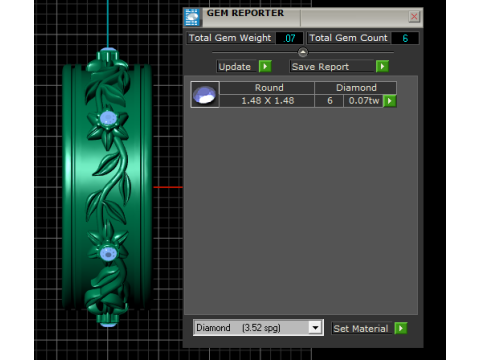This screenshot has width=480, height=360.
Task: Click the Total Gem Weight label
Action: tap(230, 38)
